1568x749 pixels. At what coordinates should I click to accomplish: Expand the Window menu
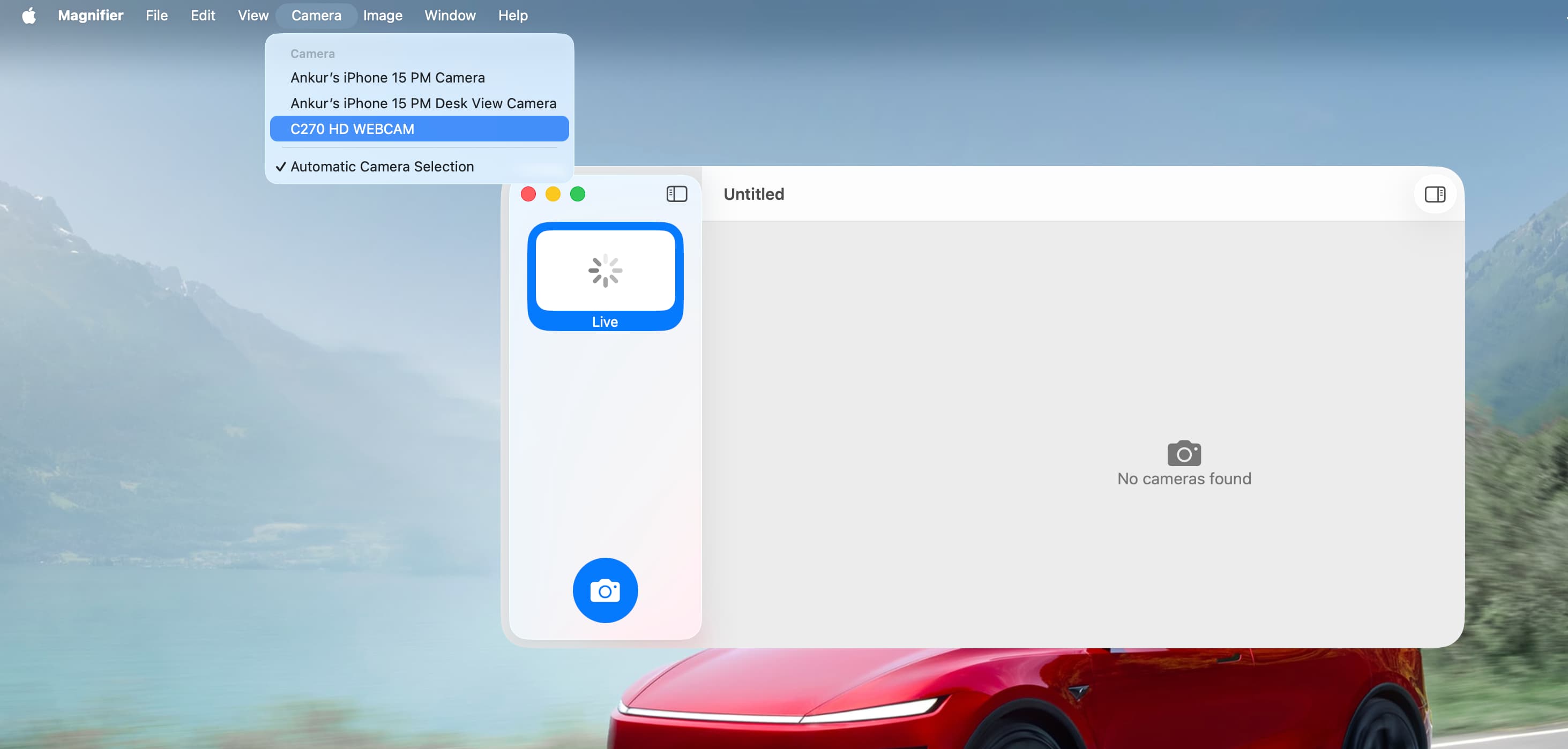450,15
